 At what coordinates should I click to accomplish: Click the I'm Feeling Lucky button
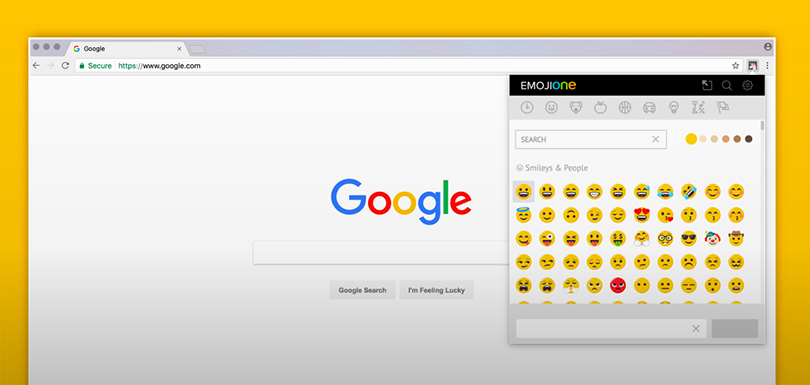tap(437, 290)
